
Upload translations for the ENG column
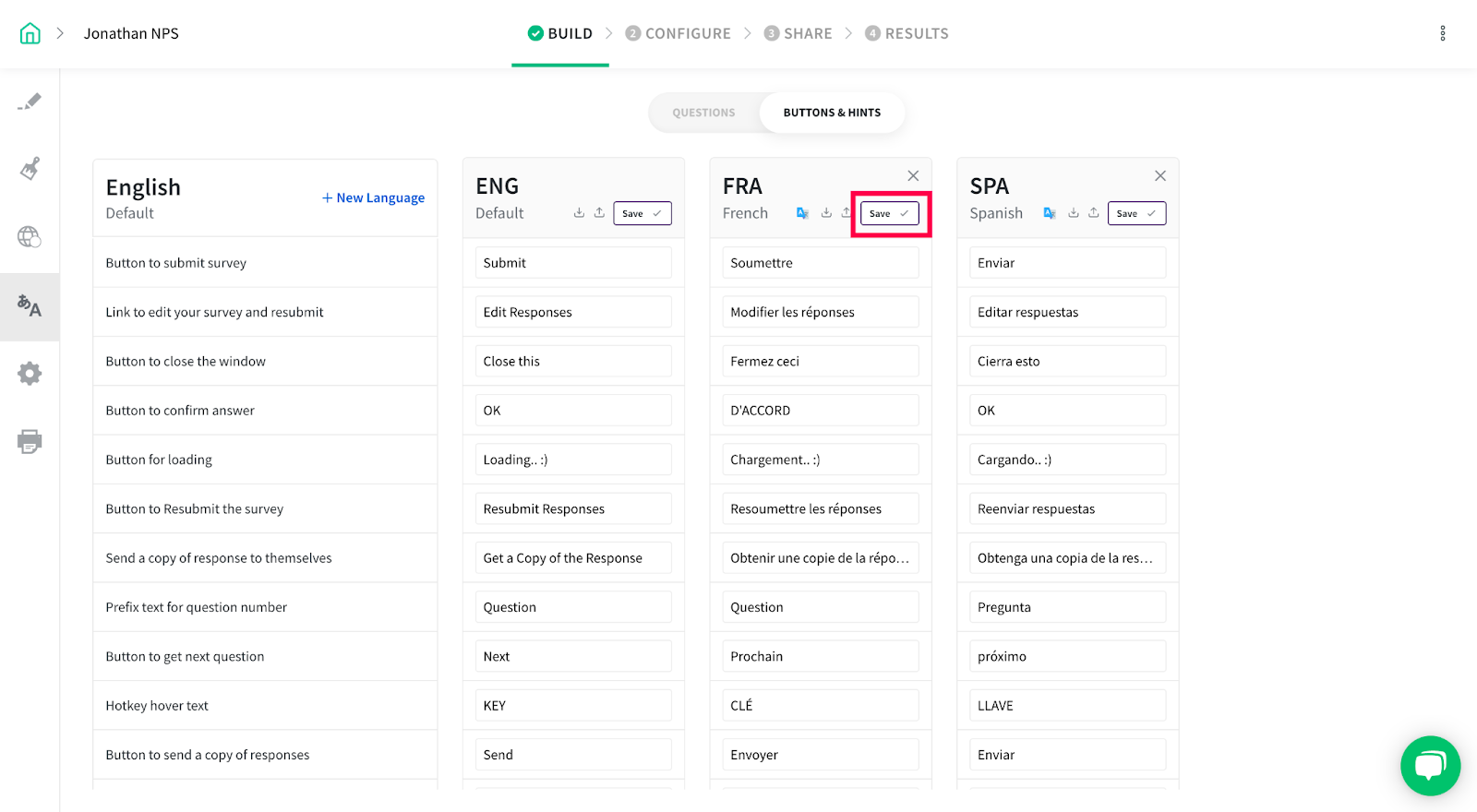click(599, 213)
